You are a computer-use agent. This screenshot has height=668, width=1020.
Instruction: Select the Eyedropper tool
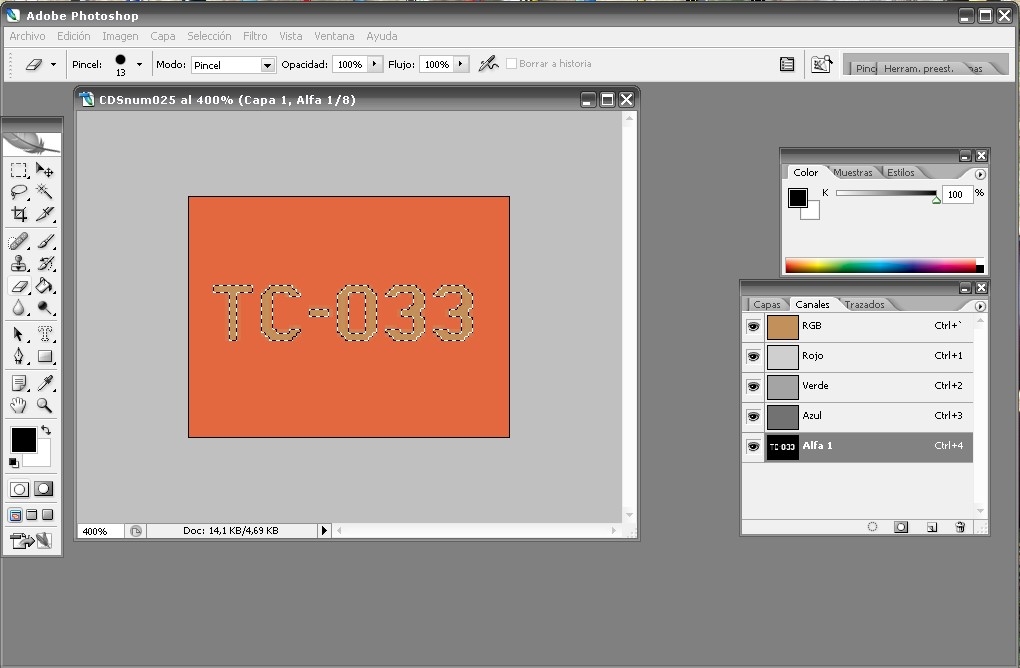[x=44, y=384]
